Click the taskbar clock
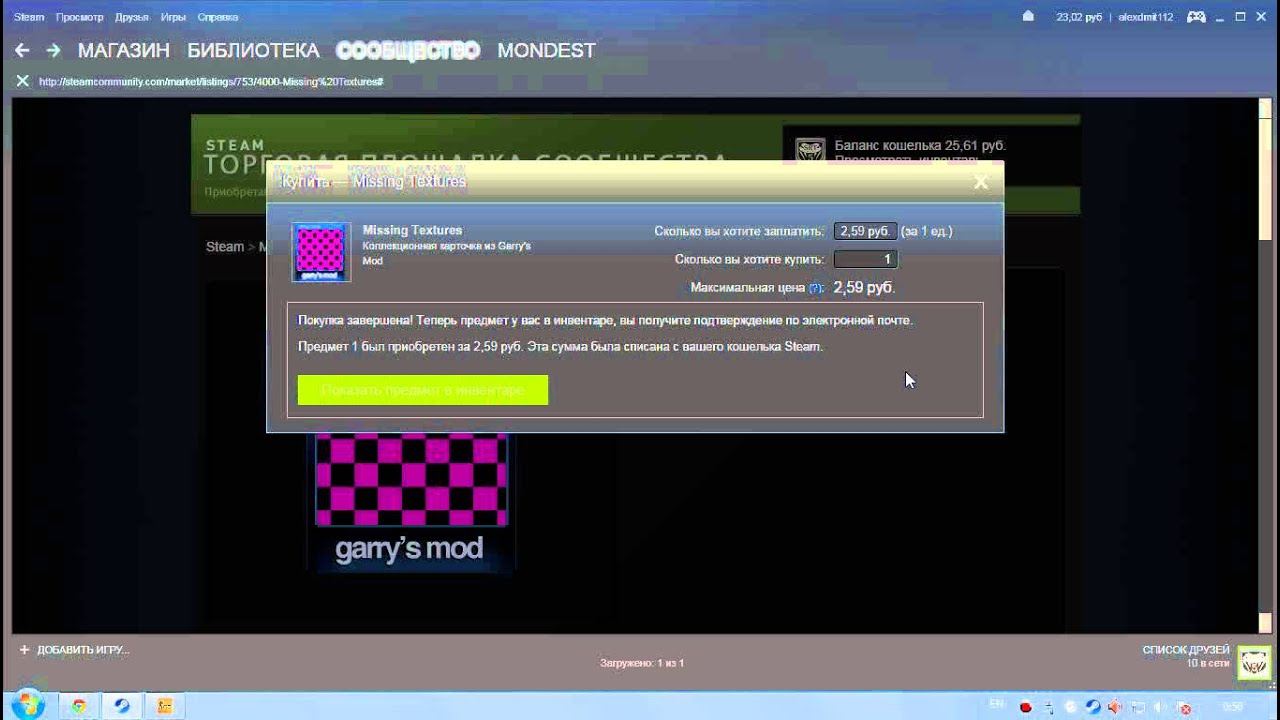The height and width of the screenshot is (720, 1280). [1232, 707]
